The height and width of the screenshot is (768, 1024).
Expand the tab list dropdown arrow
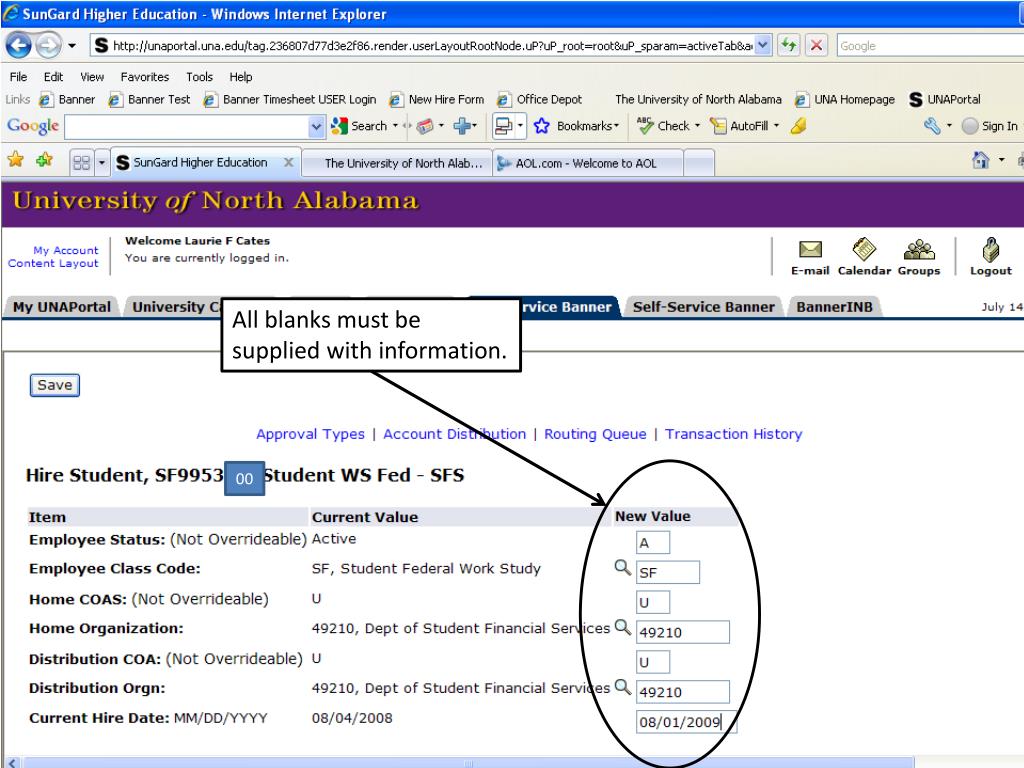click(x=102, y=163)
